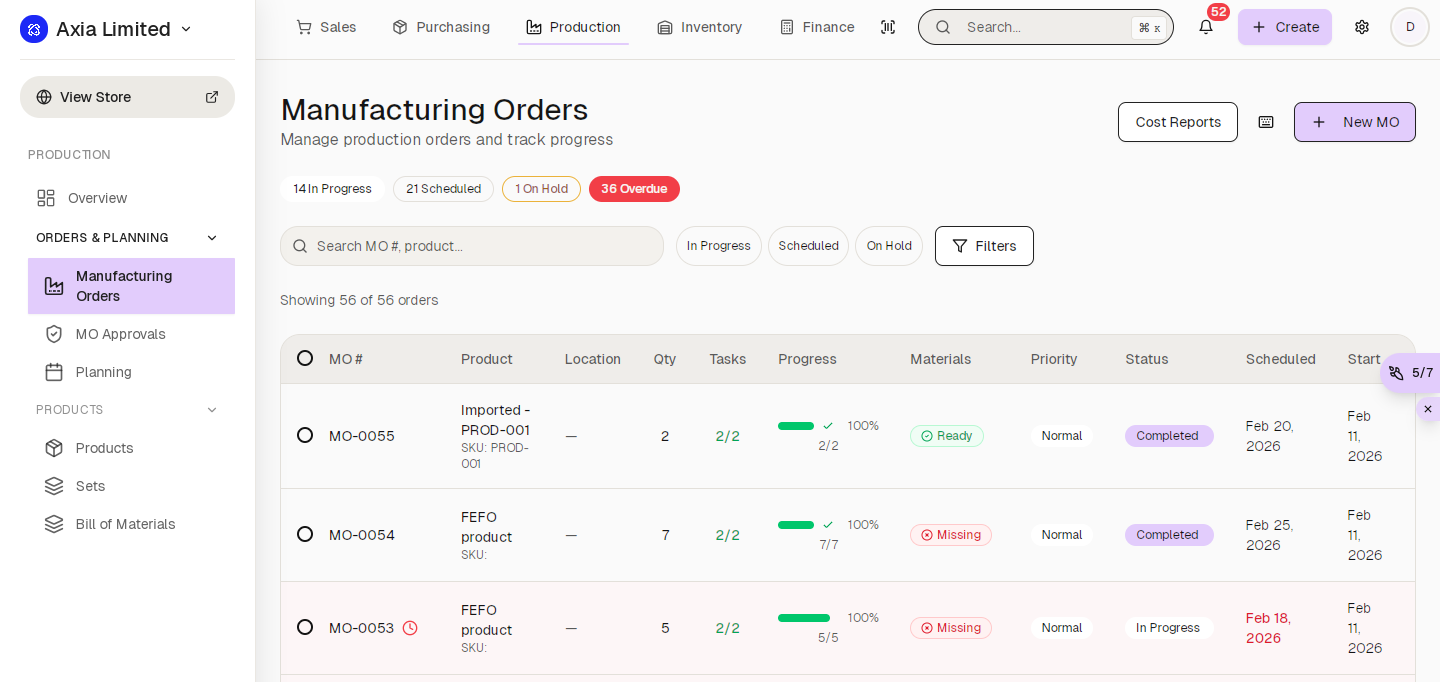Screen dimensions: 1440x682
Task: Open settings gear icon
Action: (1362, 27)
